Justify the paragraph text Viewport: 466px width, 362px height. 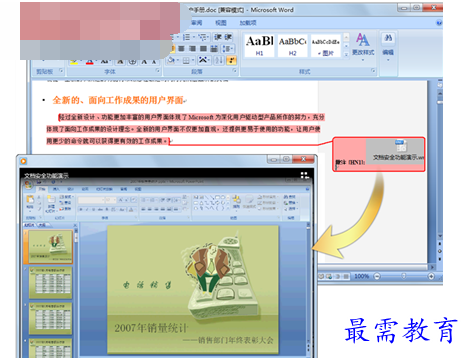coord(203,49)
